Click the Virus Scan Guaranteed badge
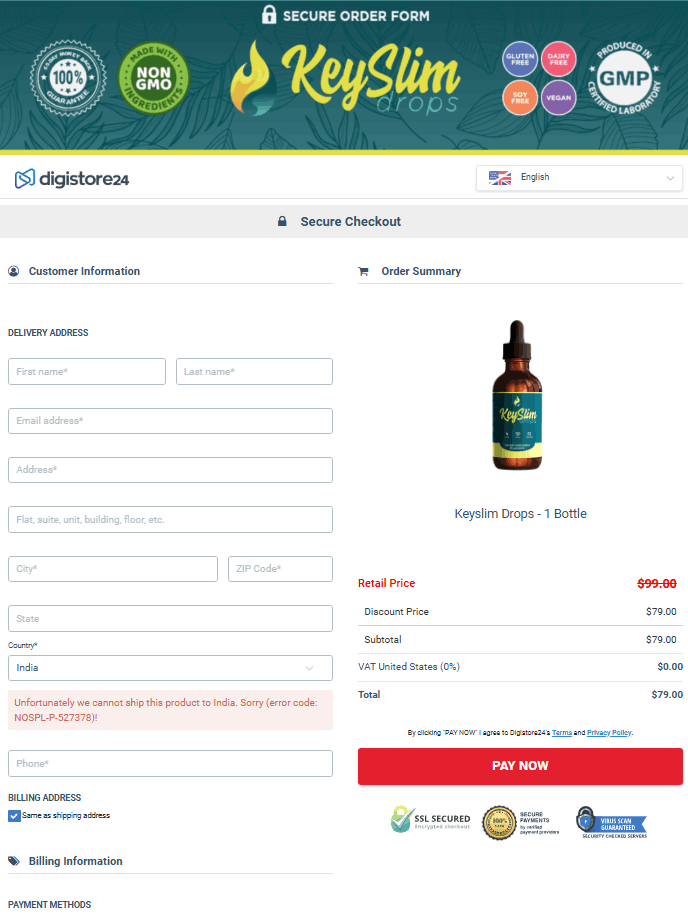Viewport: 688px width, 921px height. pos(611,821)
